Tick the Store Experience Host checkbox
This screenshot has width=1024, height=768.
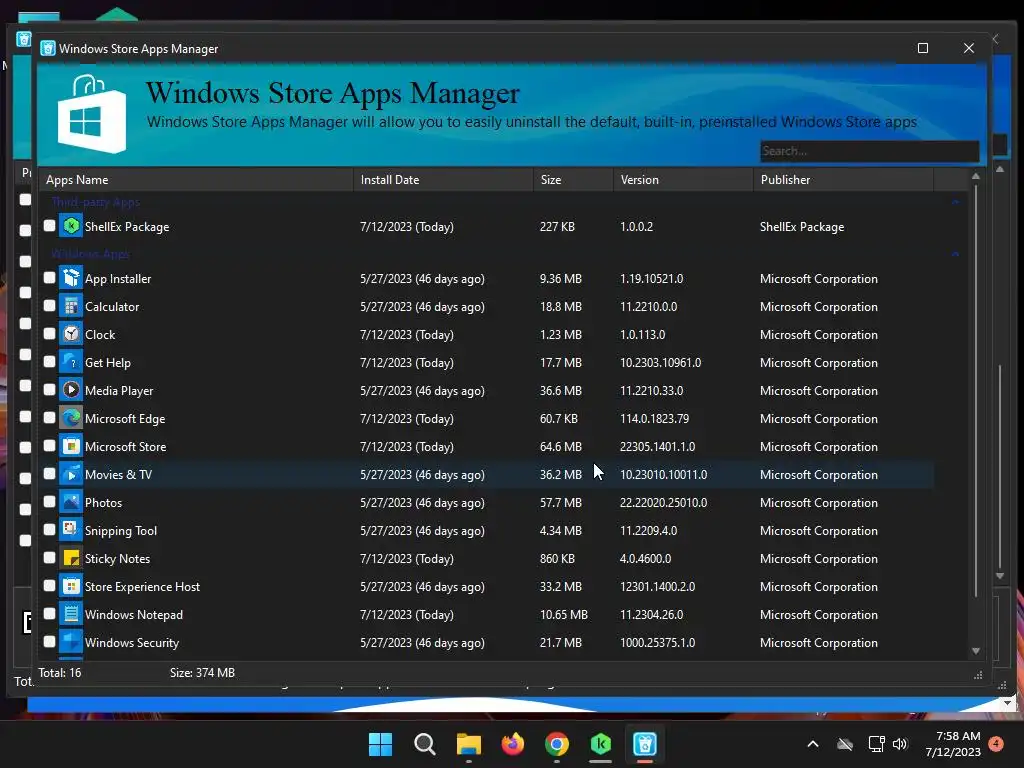point(49,586)
